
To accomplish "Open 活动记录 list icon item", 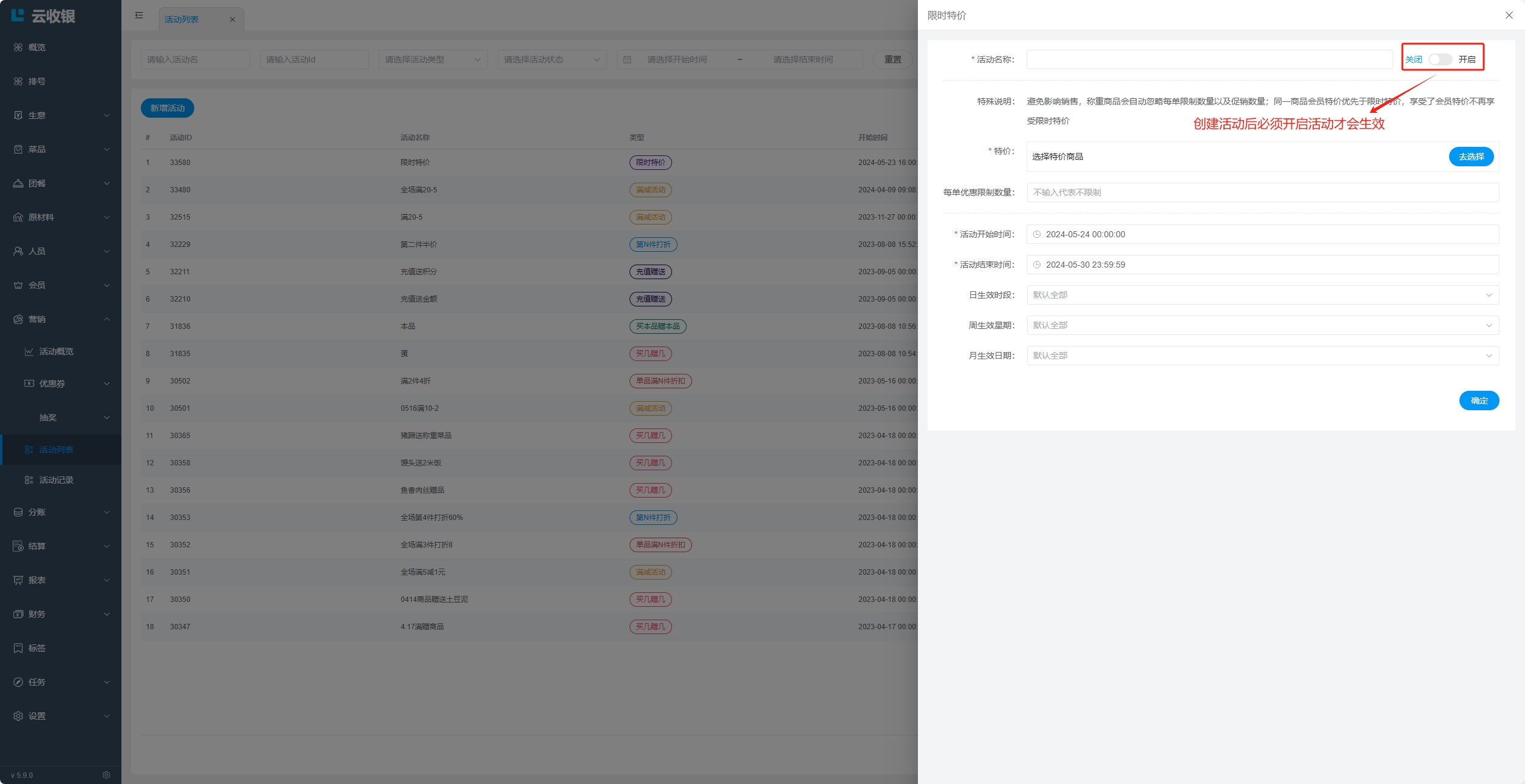I will [x=29, y=480].
